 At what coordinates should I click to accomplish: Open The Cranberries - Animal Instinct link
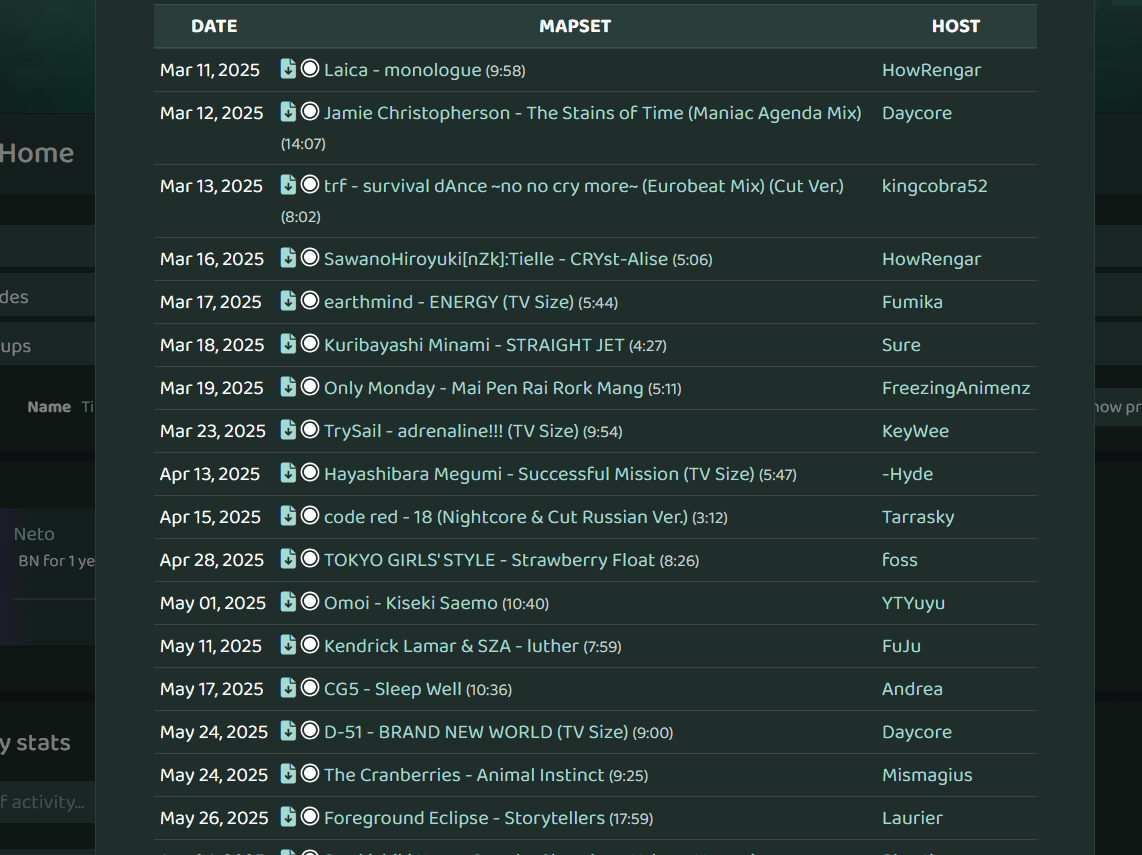click(x=464, y=774)
